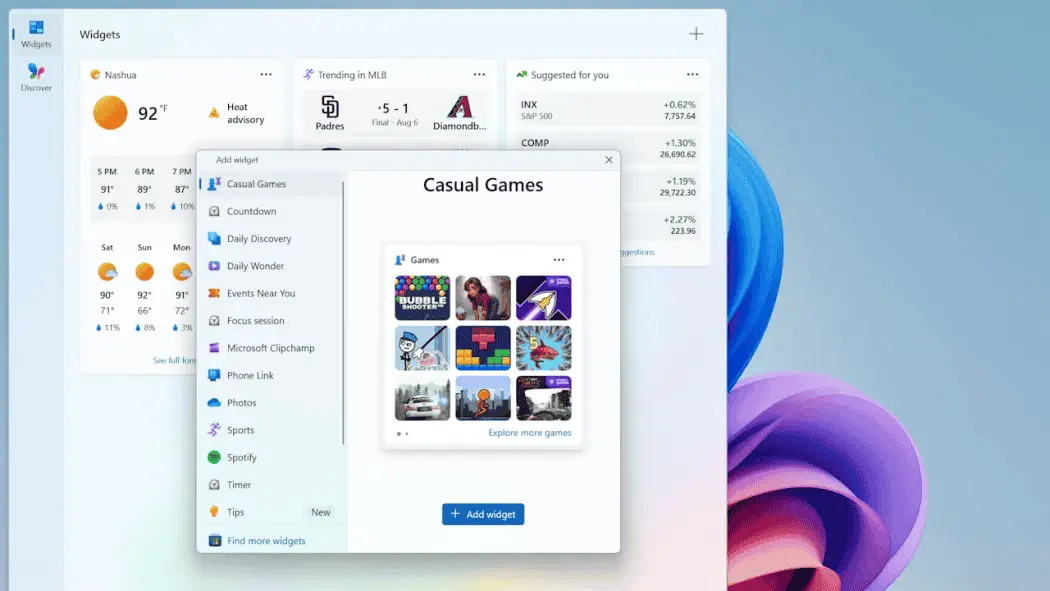Click the Heat advisory warning icon
The image size is (1050, 591).
coord(214,113)
